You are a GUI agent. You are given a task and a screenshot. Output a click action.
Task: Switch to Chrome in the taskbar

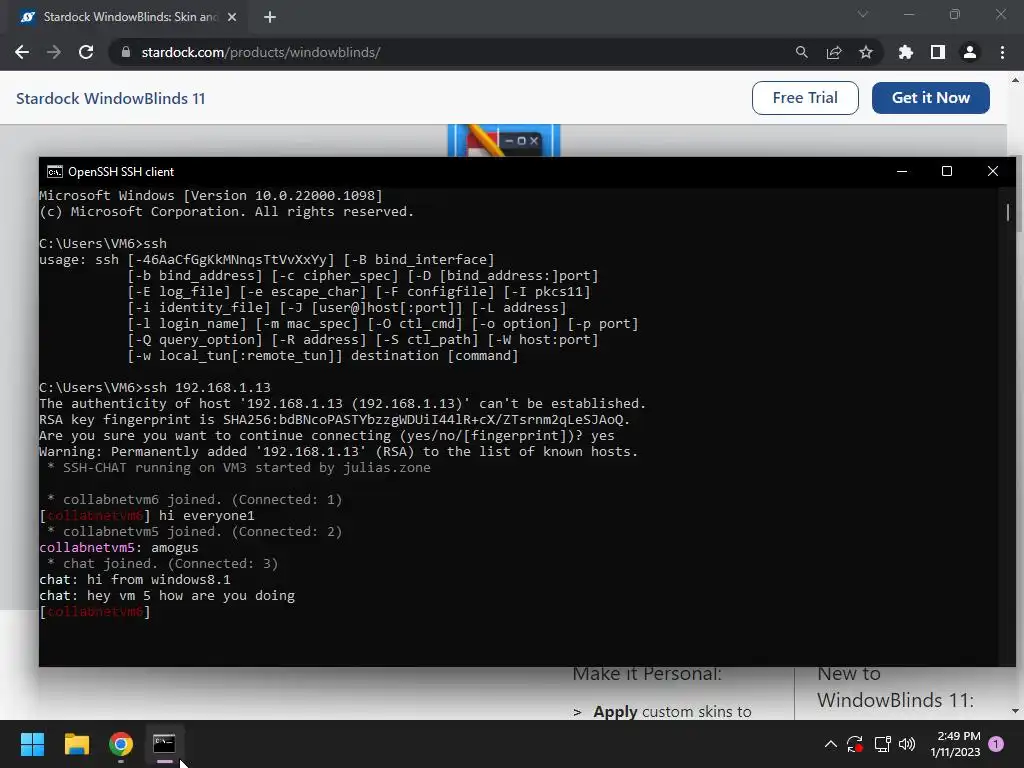tap(121, 744)
